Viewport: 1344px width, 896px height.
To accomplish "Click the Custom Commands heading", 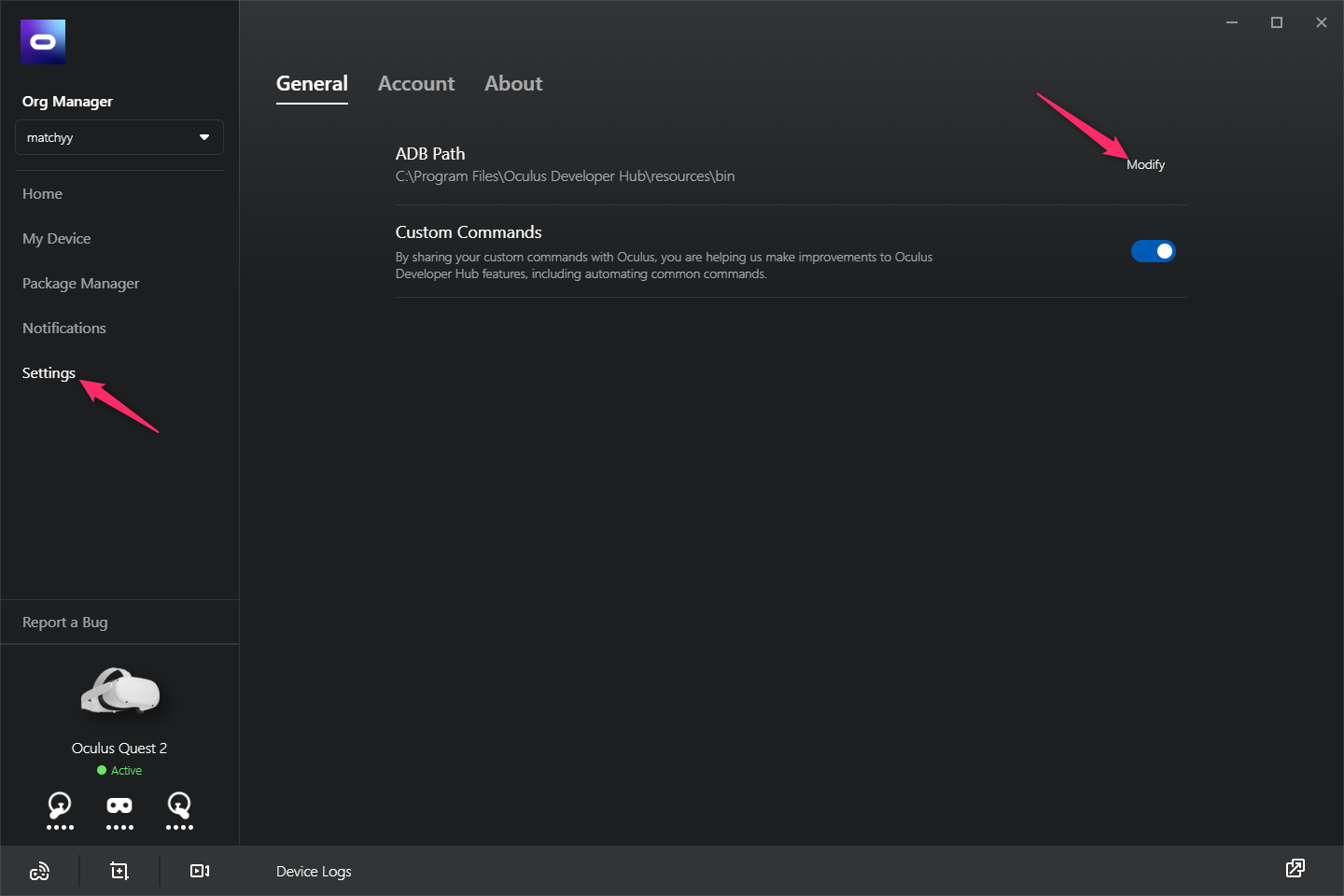I will 469,231.
